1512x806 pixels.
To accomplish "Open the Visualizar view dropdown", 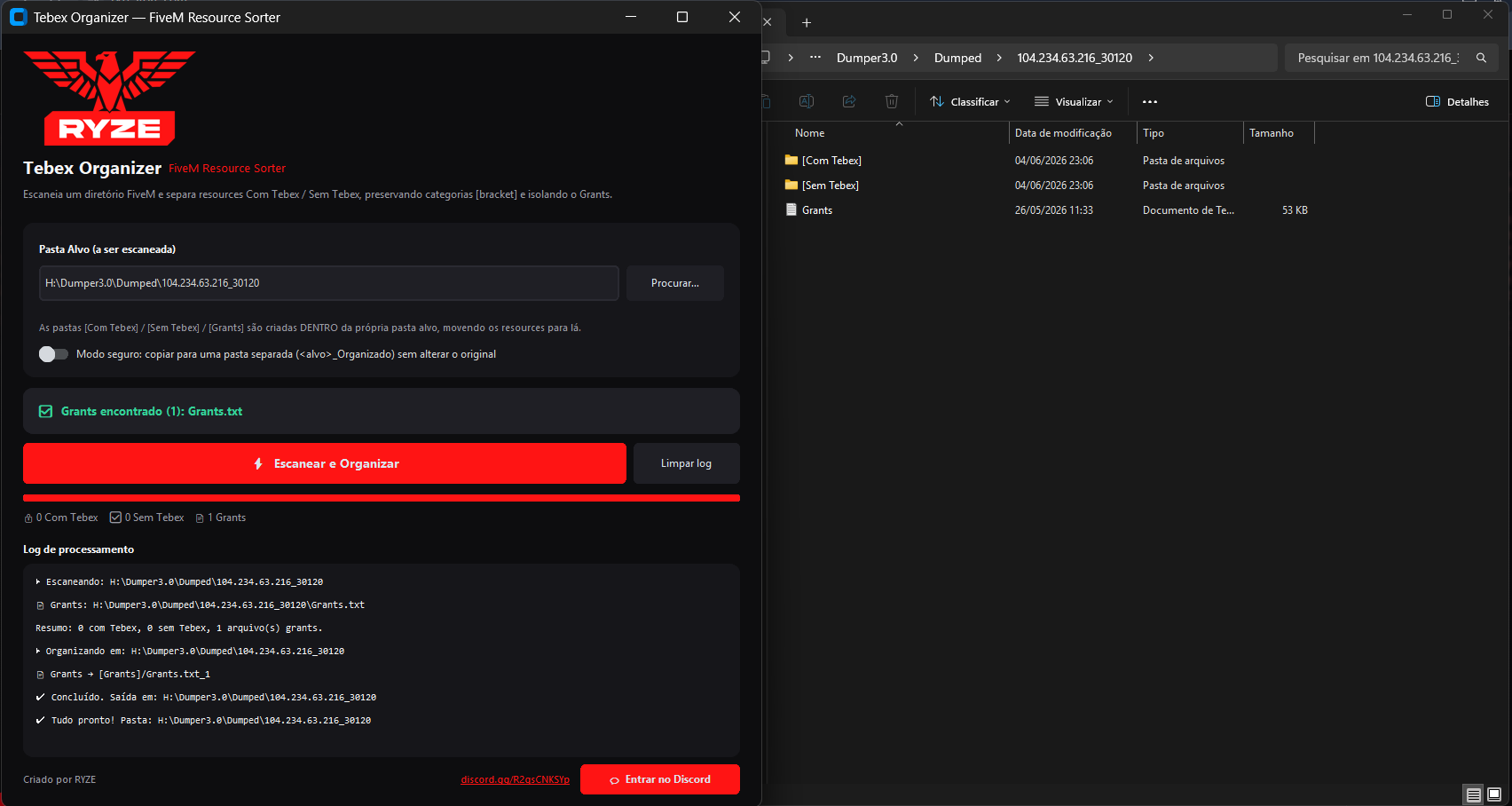I will 1074,102.
